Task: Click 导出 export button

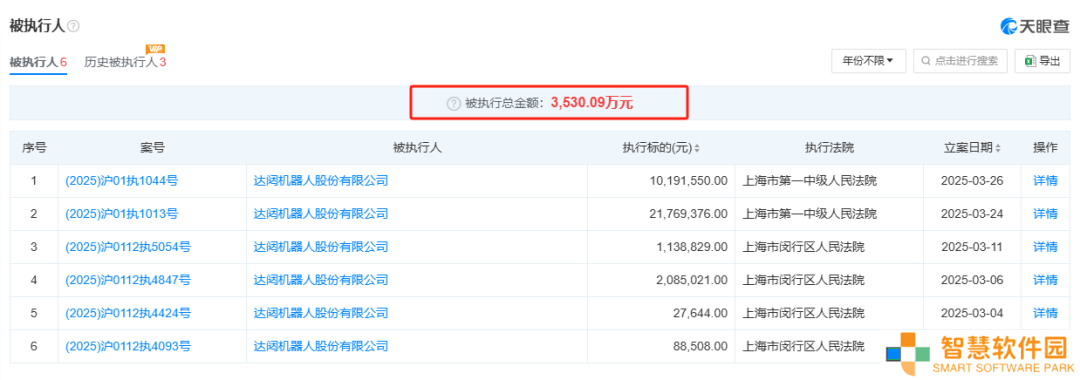Action: [x=1043, y=61]
